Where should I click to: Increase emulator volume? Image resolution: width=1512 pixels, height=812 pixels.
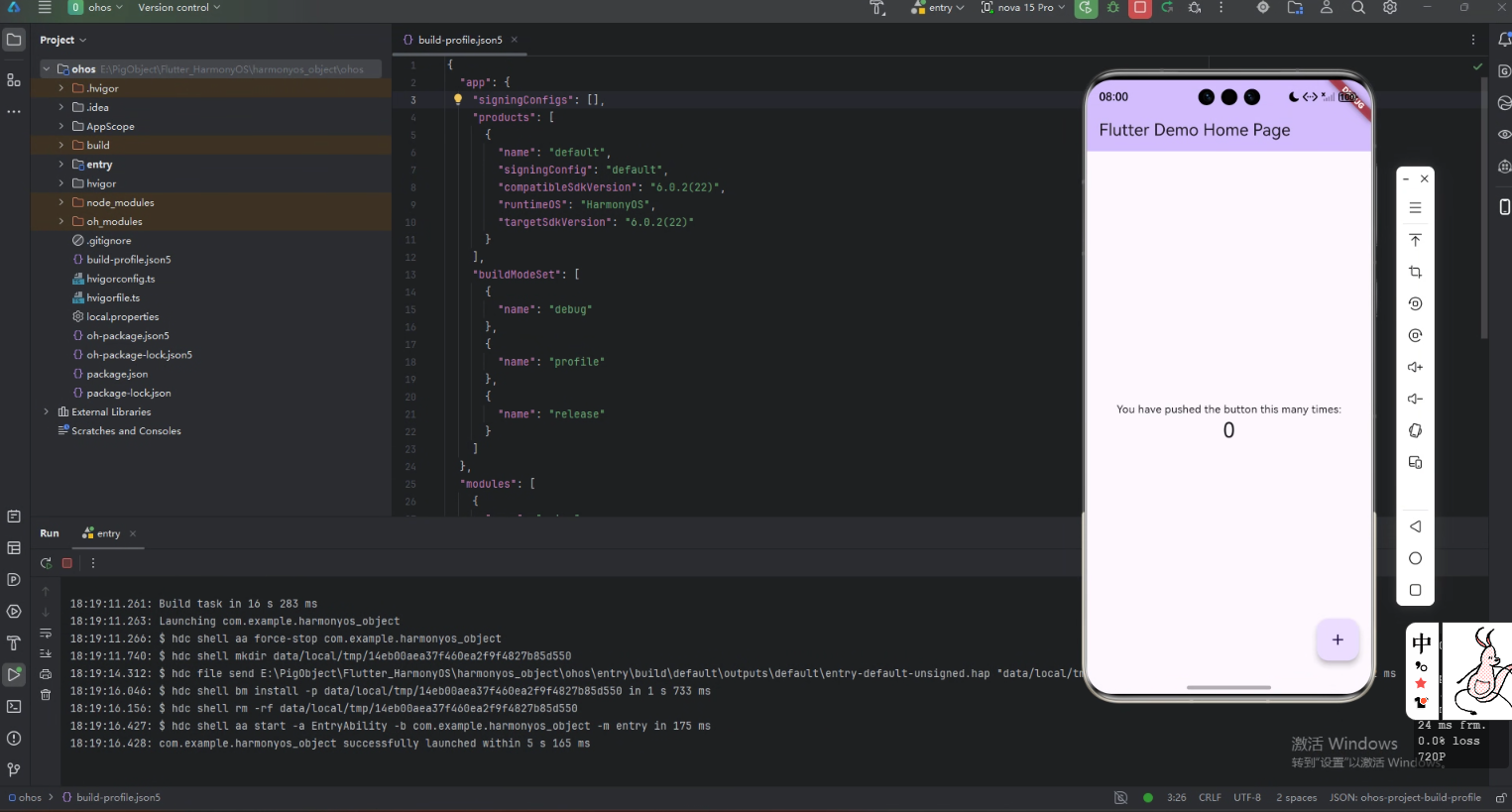(1415, 367)
